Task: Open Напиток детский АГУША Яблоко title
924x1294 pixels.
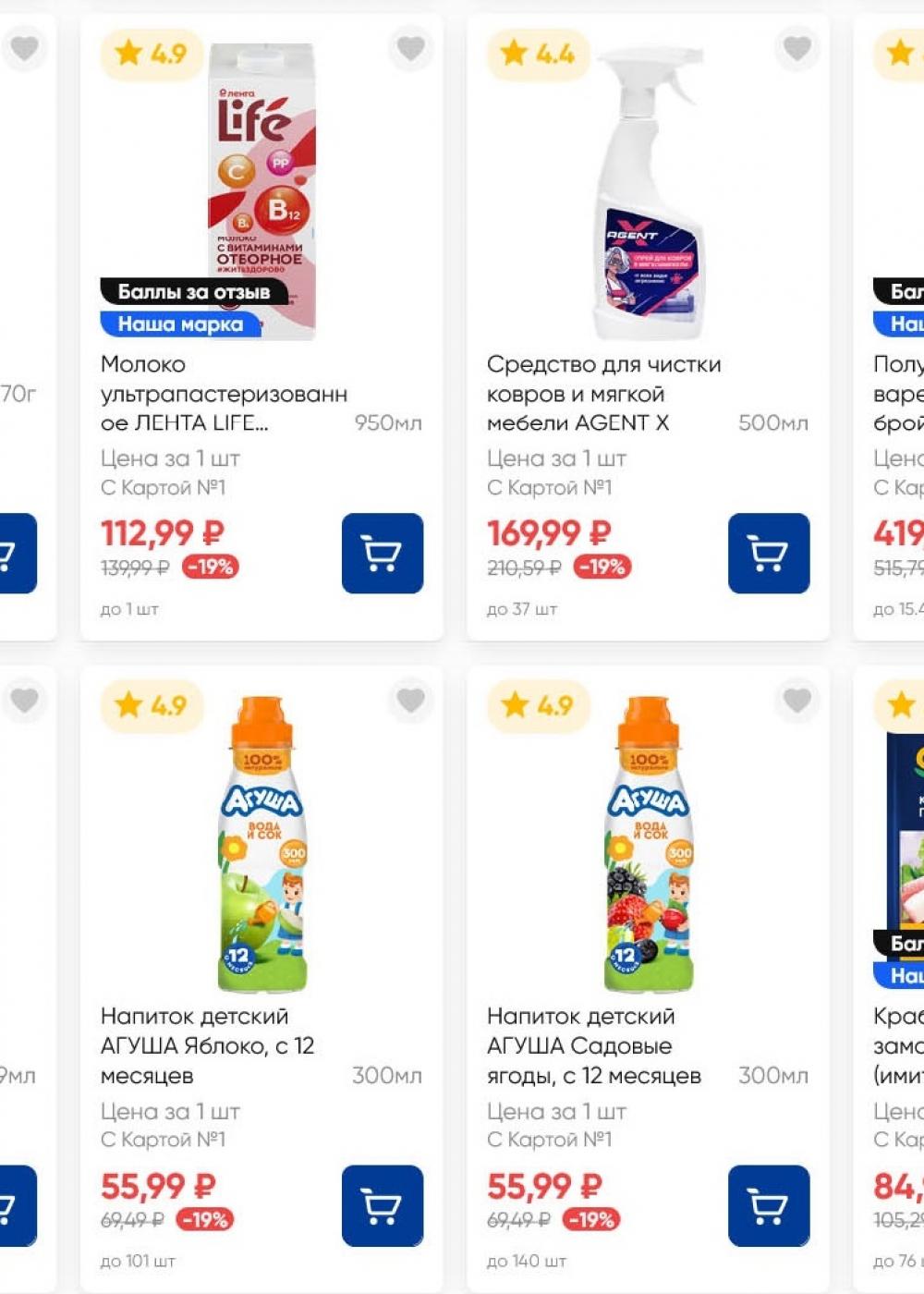Action: [207, 1045]
